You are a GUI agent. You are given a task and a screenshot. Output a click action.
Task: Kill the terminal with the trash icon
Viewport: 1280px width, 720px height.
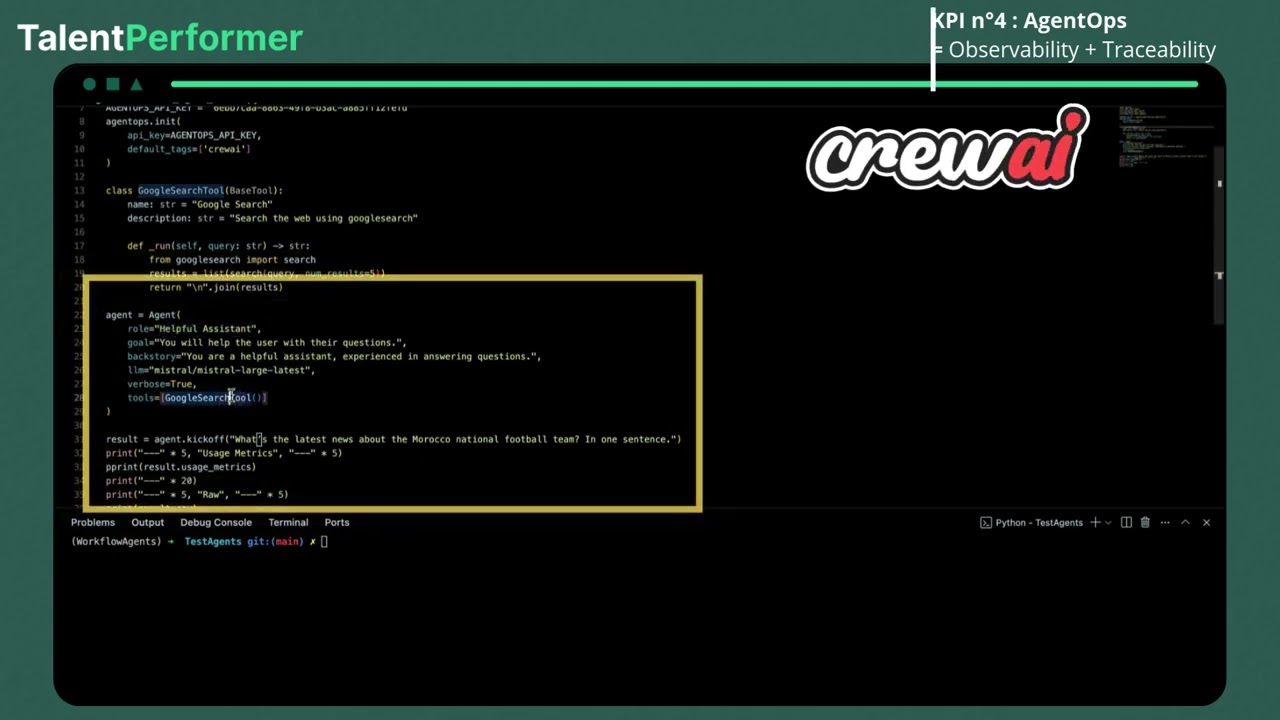point(1145,522)
